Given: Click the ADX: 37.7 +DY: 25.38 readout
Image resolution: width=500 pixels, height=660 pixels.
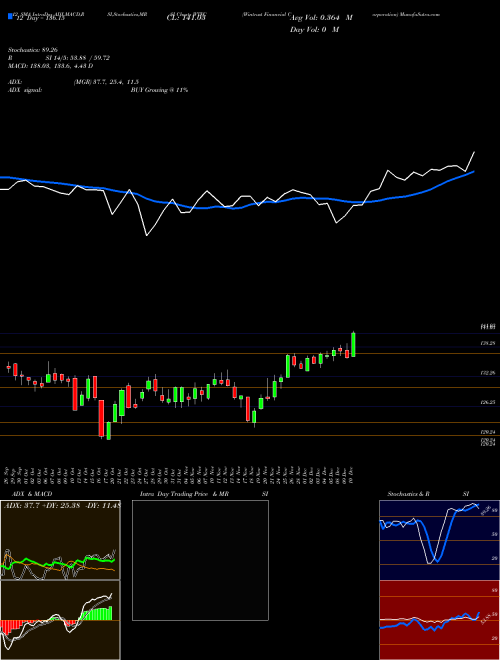Looking at the screenshot, I should (x=62, y=505).
